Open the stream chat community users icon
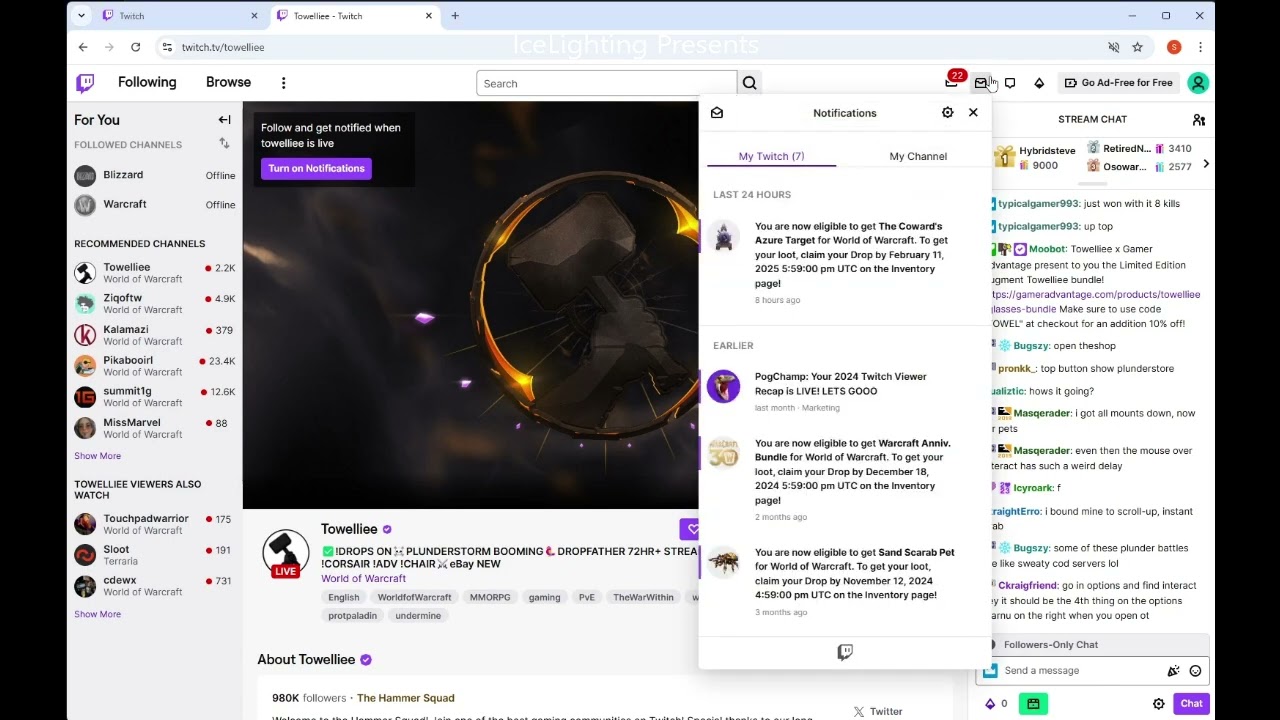This screenshot has width=1280, height=720. pos(1199,120)
